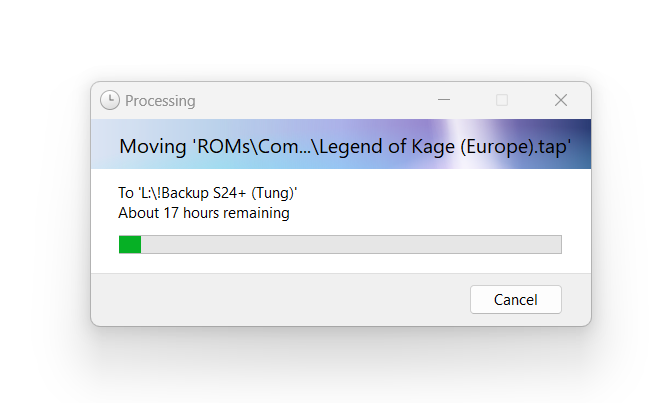
Task: Click the clock icon in the title bar
Action: pyautogui.click(x=110, y=100)
